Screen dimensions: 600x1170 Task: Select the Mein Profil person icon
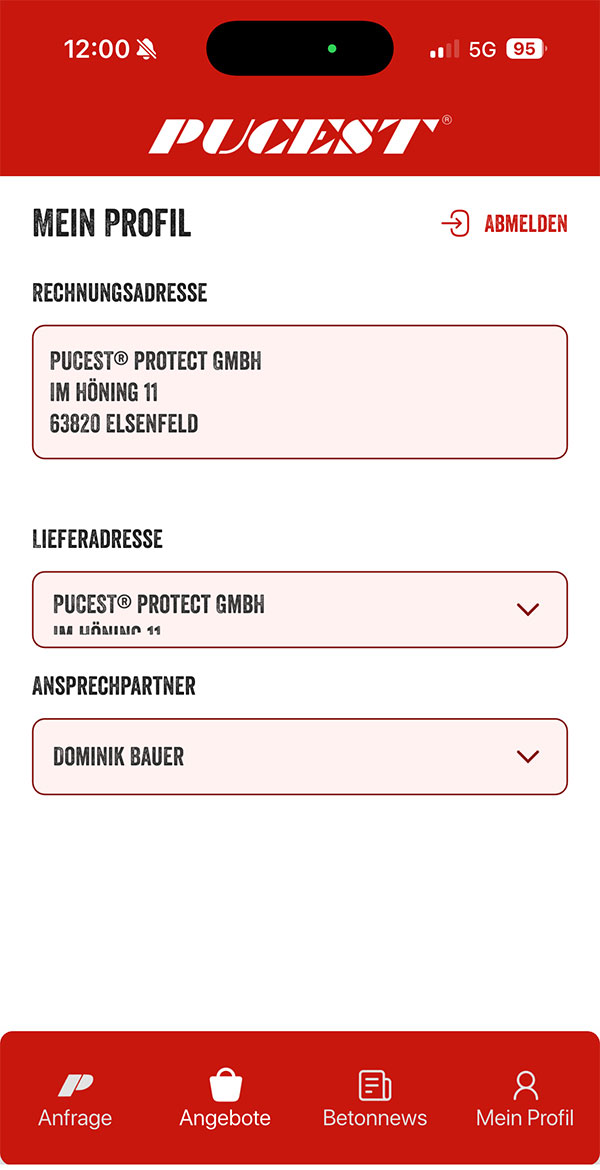pyautogui.click(x=525, y=1085)
